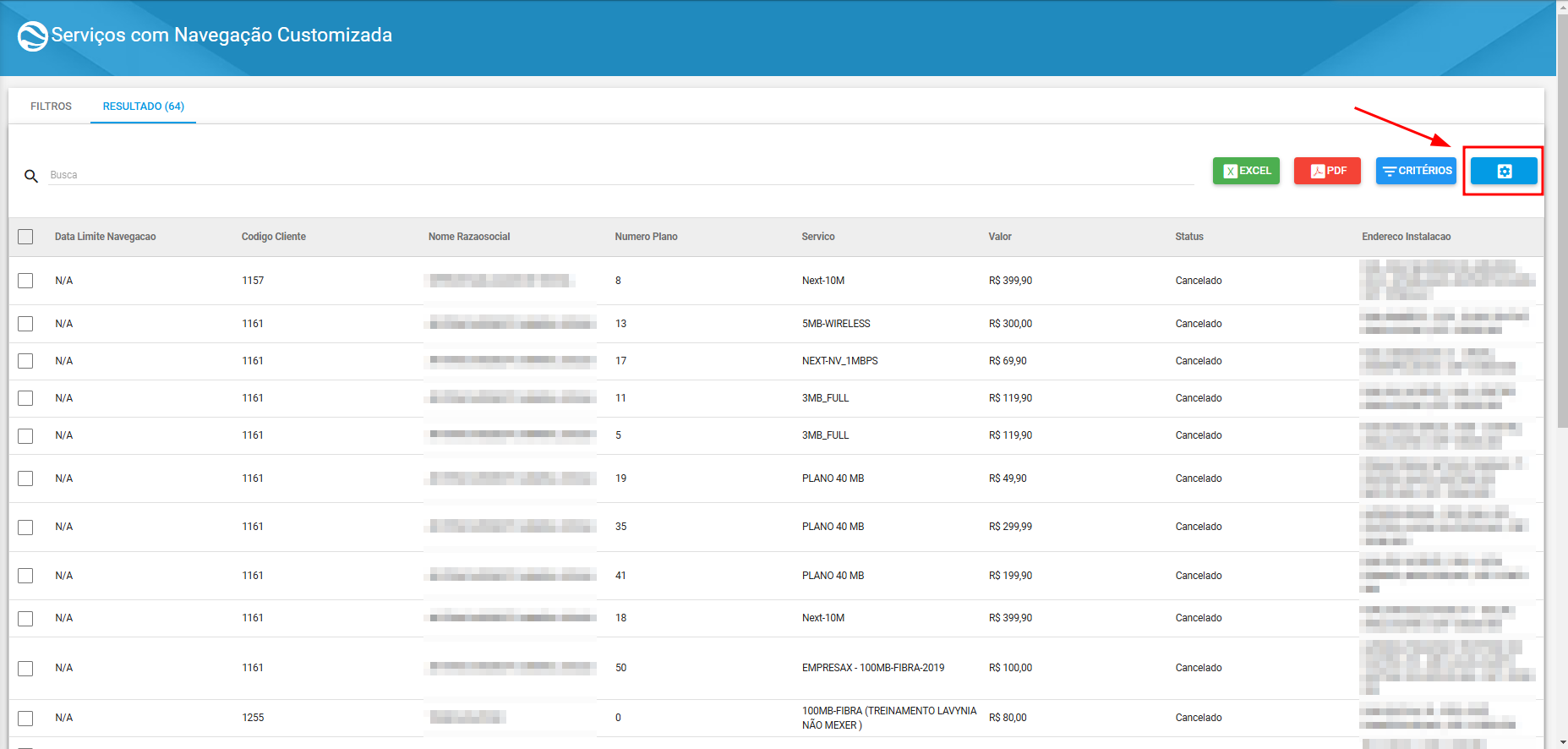The image size is (1568, 749).
Task: Click the R$ 49,90 value cell
Action: point(1008,478)
